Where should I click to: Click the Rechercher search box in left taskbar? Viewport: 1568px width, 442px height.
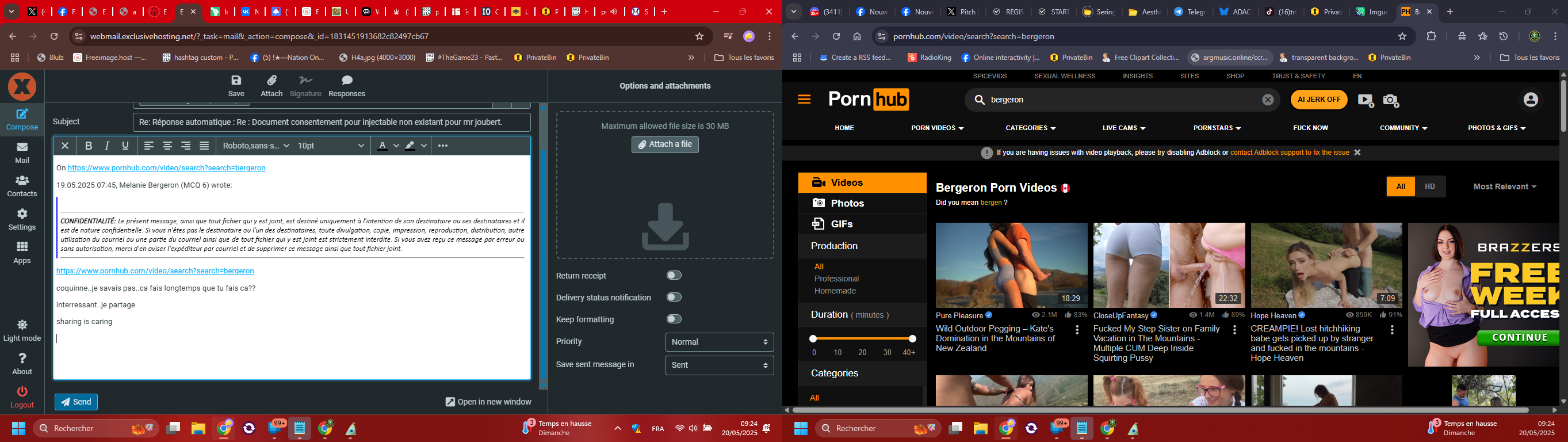coord(96,429)
